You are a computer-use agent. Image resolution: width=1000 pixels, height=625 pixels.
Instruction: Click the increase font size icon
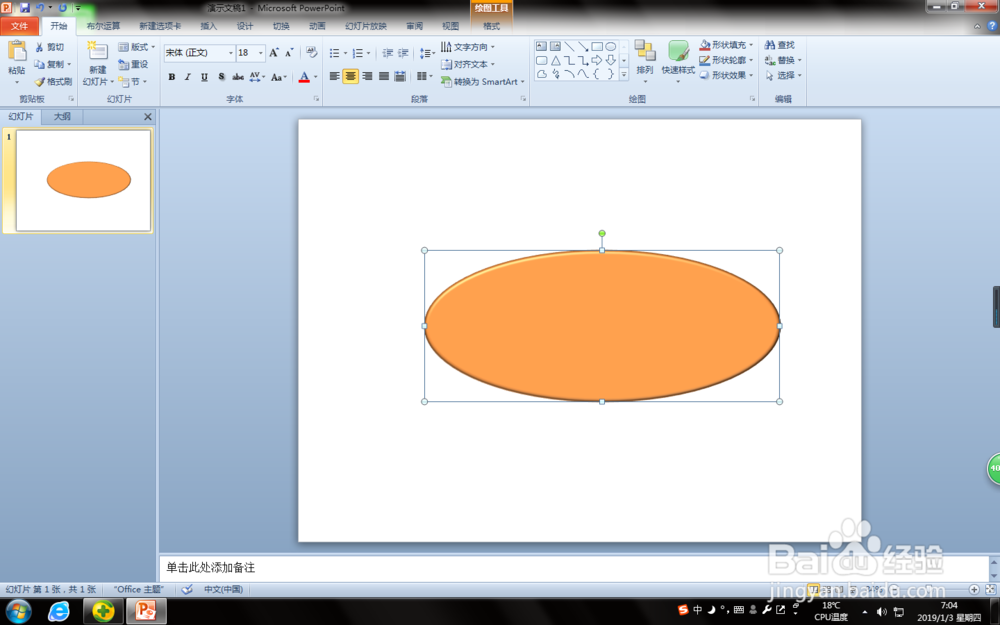point(274,52)
